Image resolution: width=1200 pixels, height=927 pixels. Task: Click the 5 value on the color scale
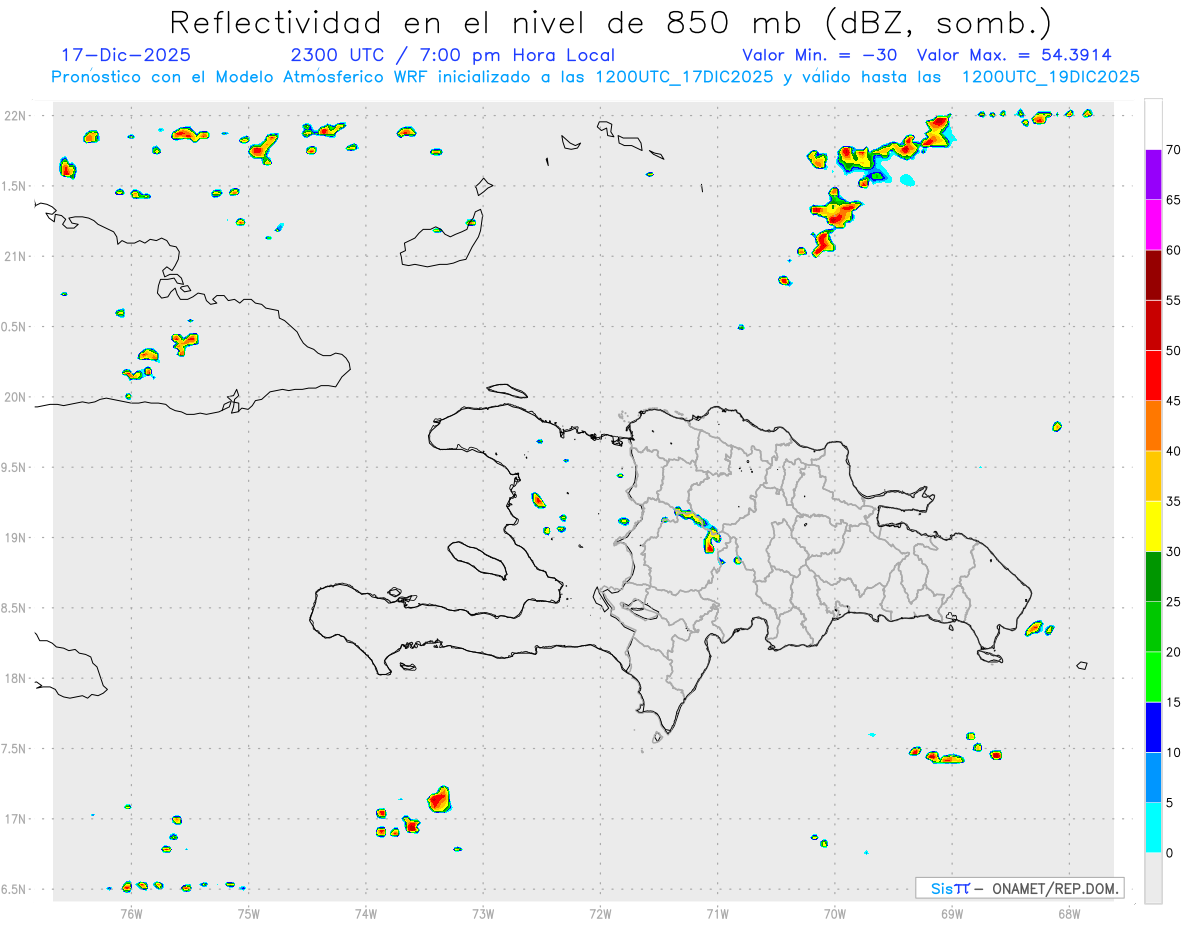(1170, 803)
